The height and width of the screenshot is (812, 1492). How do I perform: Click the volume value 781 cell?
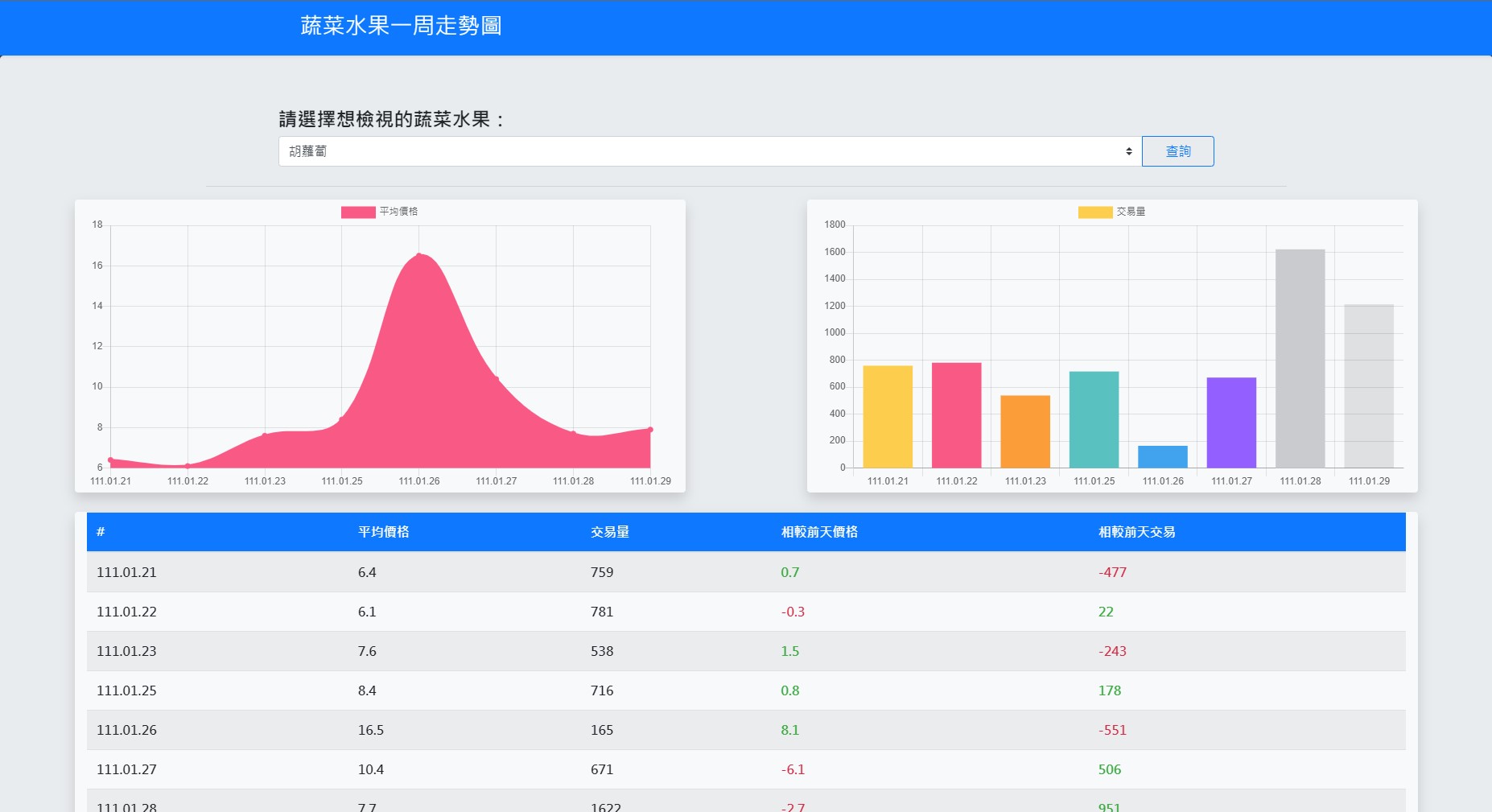click(602, 612)
